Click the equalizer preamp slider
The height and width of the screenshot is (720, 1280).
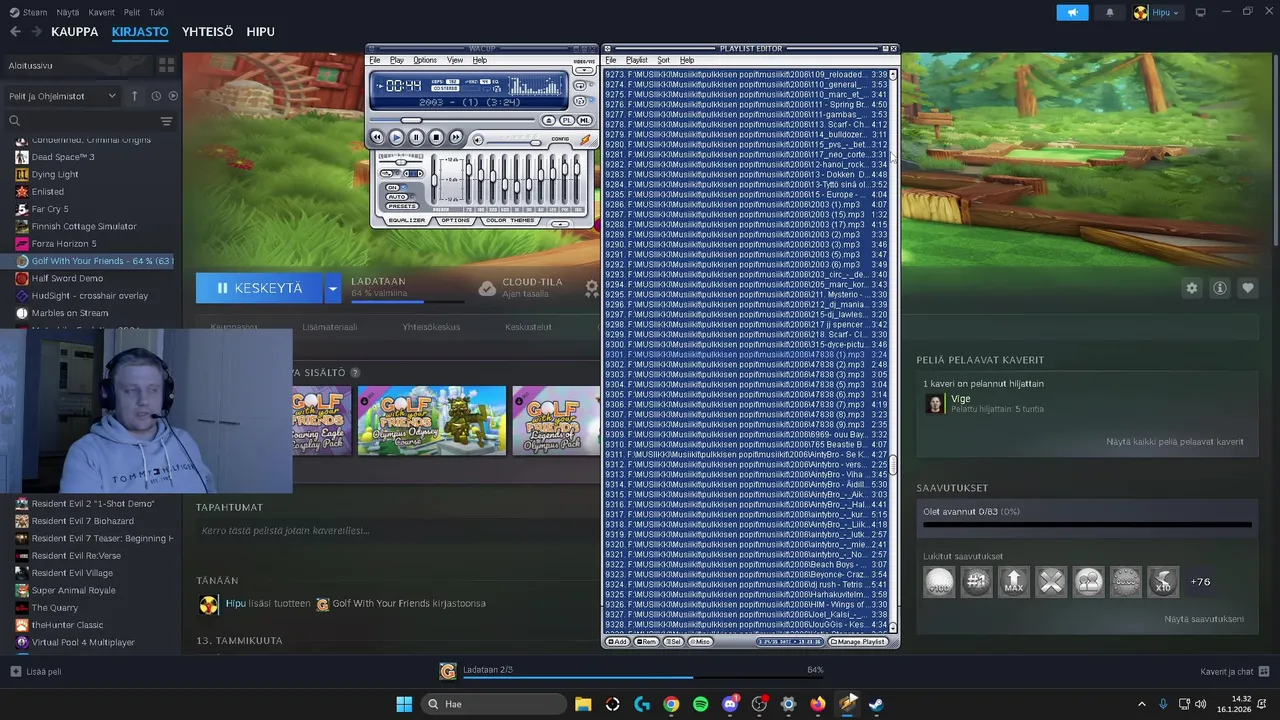(434, 179)
